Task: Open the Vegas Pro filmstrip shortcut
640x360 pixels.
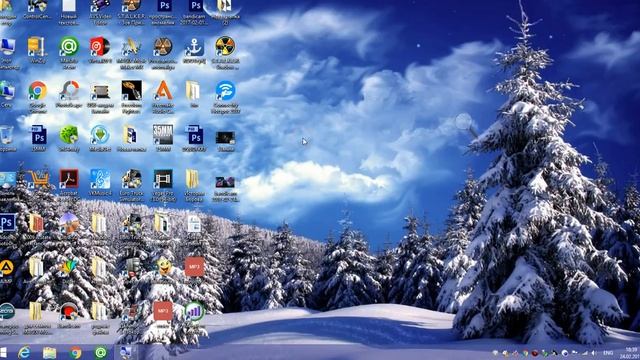Action: [163, 179]
